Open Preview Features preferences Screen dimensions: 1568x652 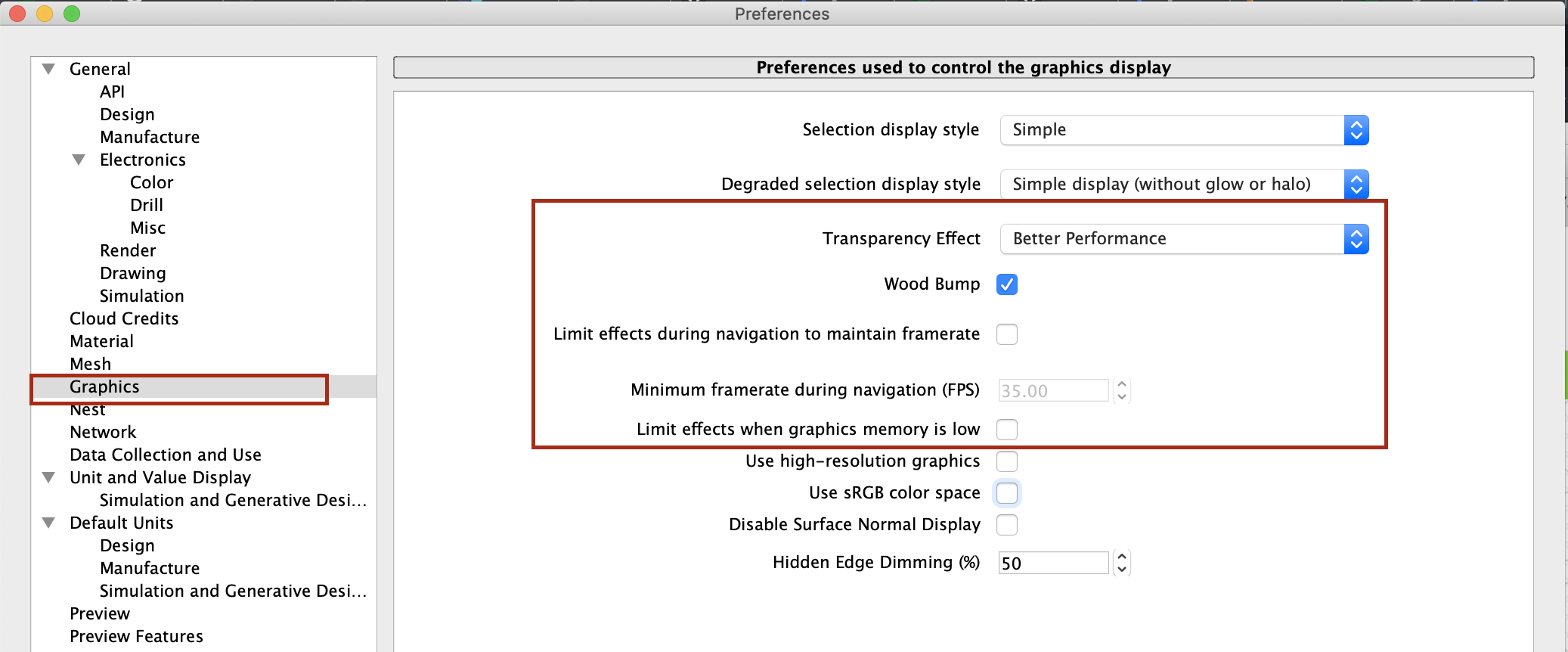(136, 636)
